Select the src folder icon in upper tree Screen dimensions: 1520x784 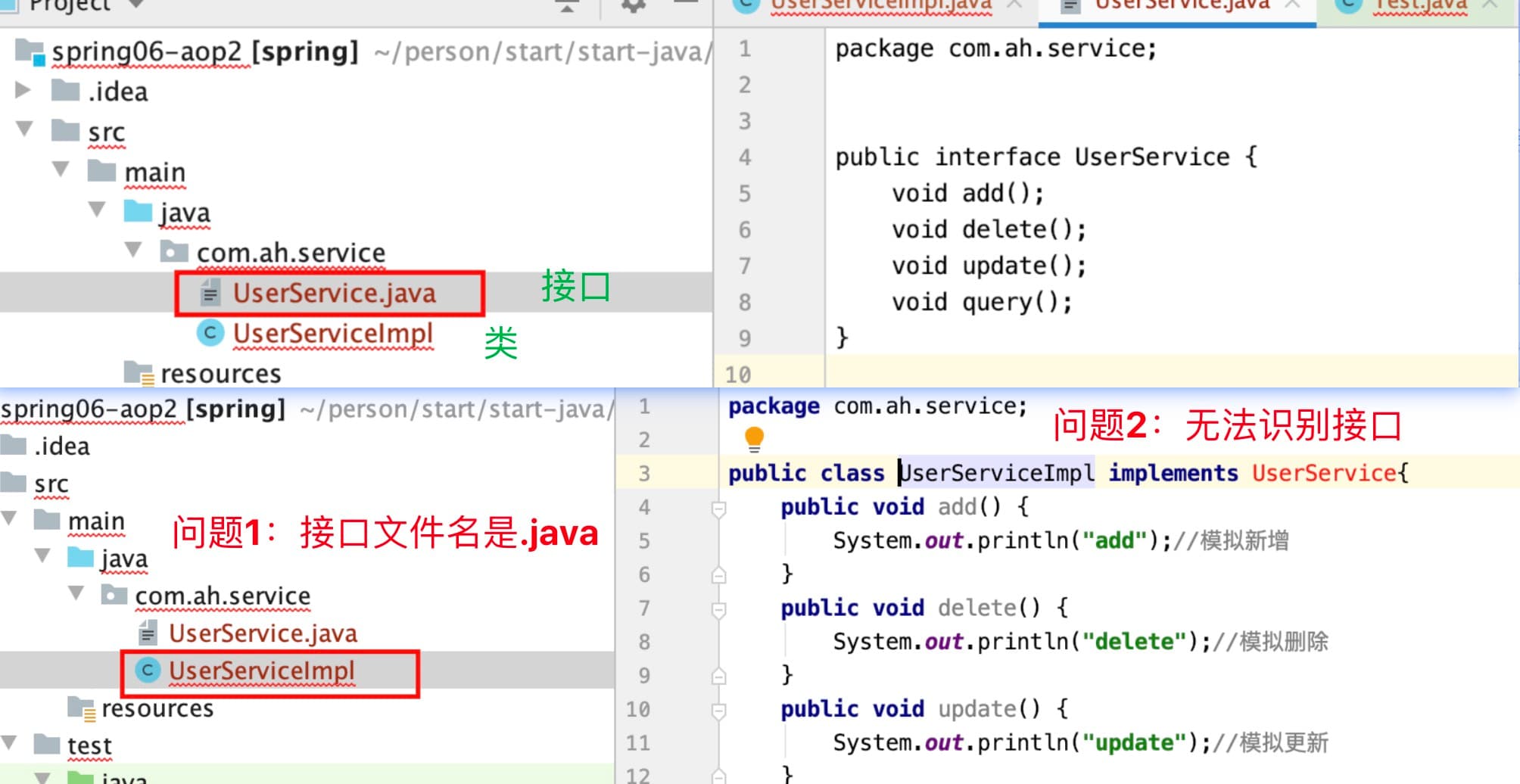[66, 131]
